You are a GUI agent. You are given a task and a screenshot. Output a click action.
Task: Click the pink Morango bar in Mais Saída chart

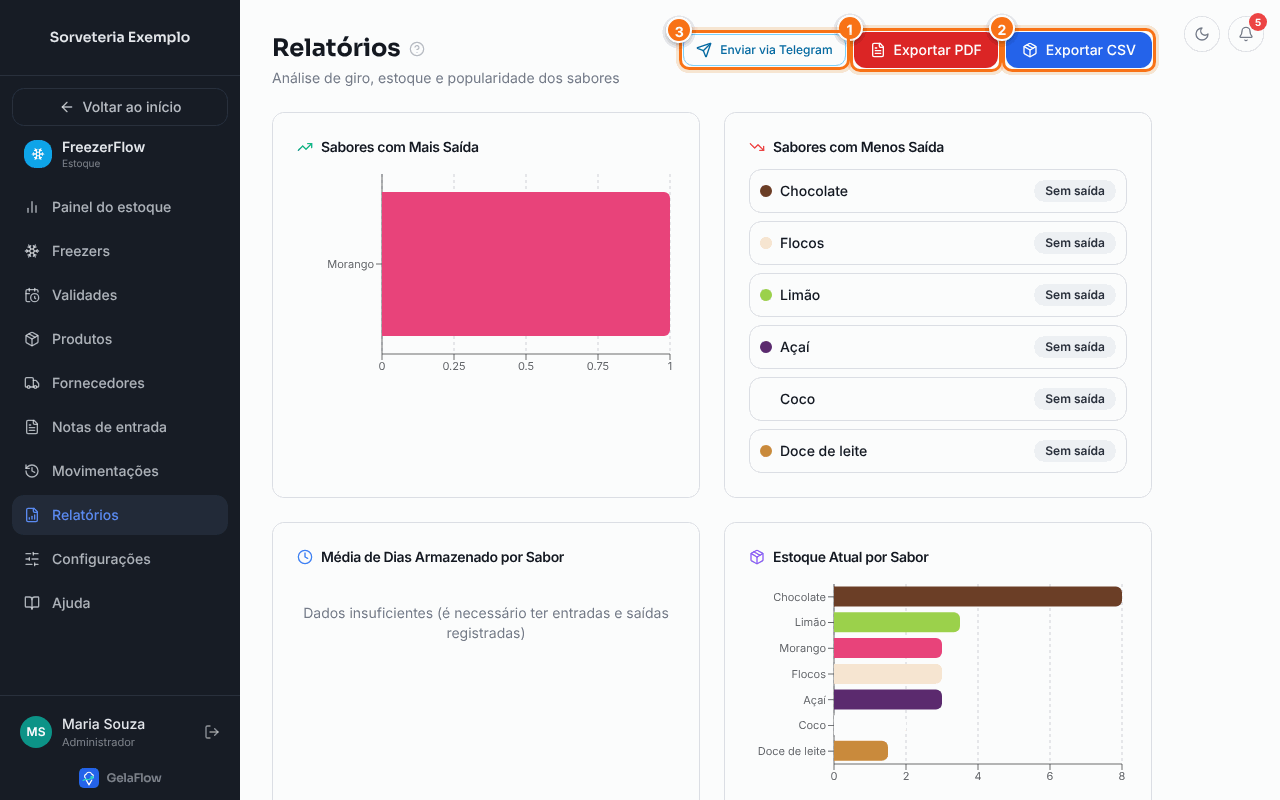526,264
